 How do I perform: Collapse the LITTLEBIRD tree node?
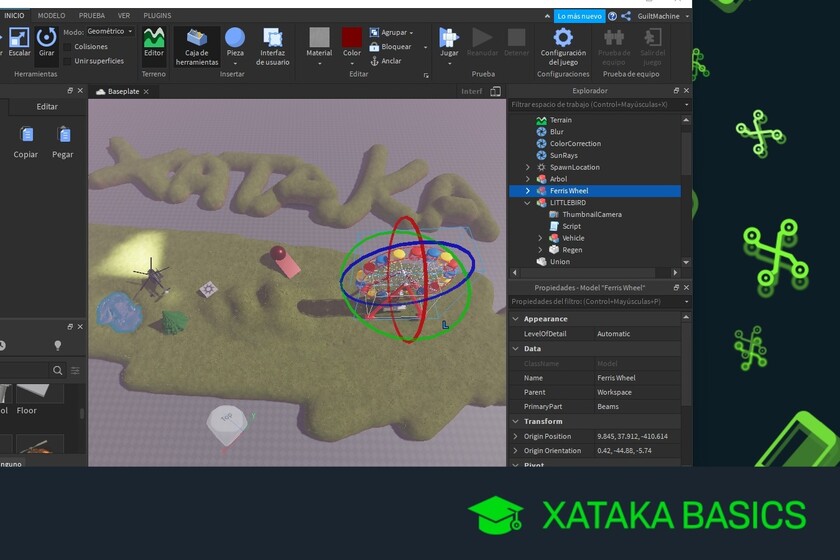(528, 203)
